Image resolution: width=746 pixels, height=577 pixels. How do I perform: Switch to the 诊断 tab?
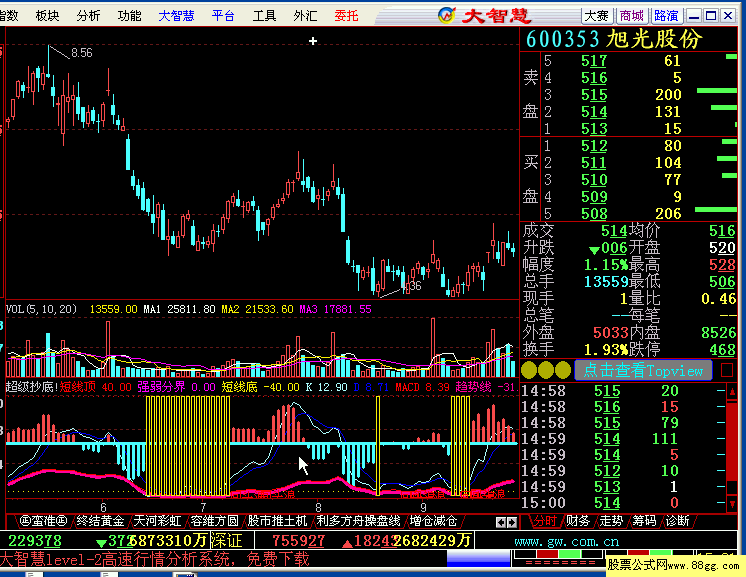coord(677,521)
